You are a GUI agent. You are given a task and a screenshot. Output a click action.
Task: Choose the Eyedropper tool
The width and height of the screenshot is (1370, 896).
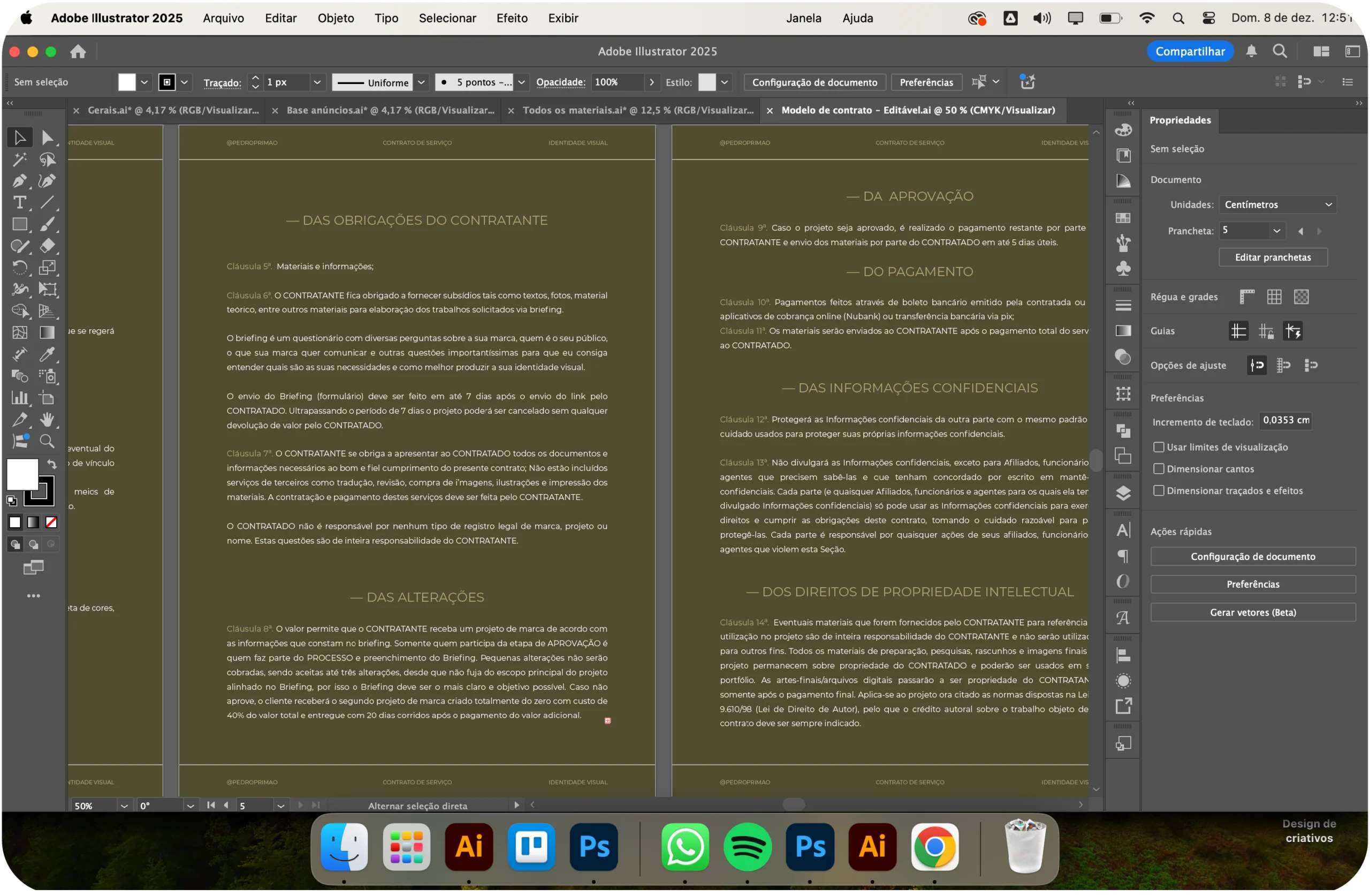[47, 355]
